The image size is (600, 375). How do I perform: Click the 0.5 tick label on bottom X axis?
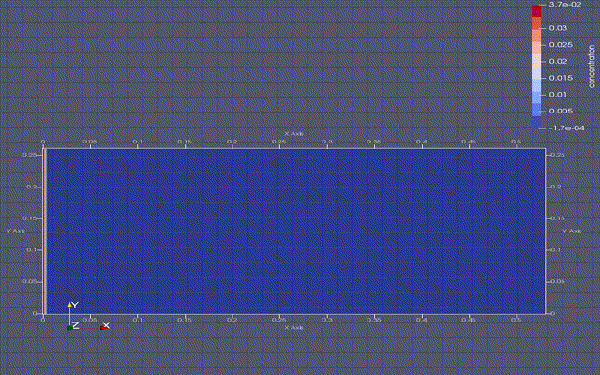[x=516, y=320]
